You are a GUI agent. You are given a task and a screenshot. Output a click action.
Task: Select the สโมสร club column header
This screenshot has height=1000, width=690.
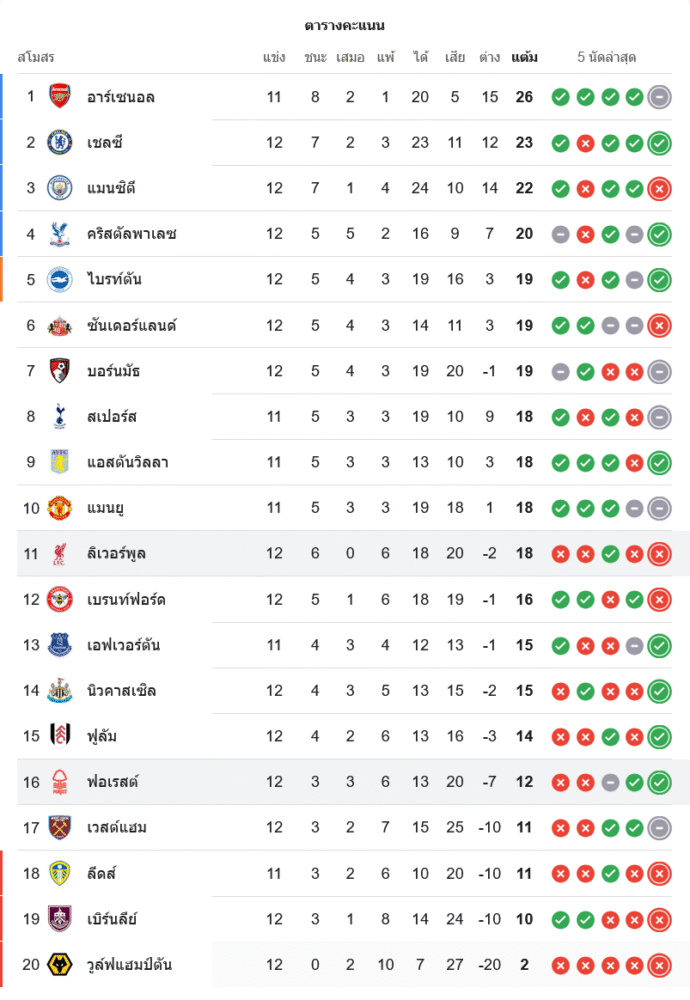(x=36, y=57)
